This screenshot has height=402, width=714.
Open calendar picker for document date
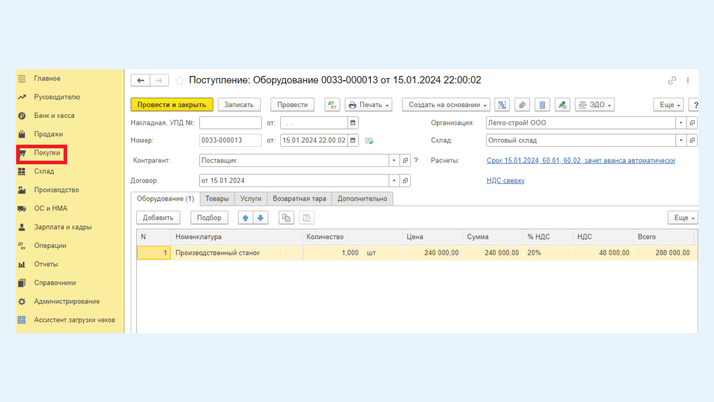tap(353, 141)
